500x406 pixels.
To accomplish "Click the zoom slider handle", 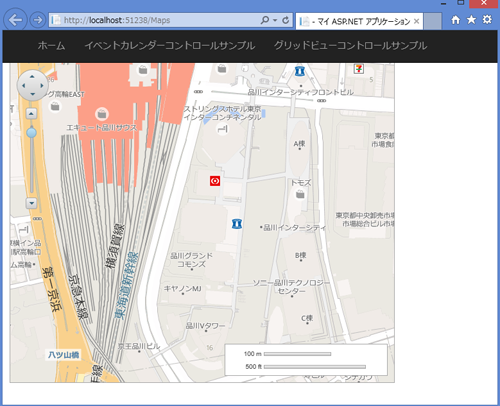I will point(31,133).
